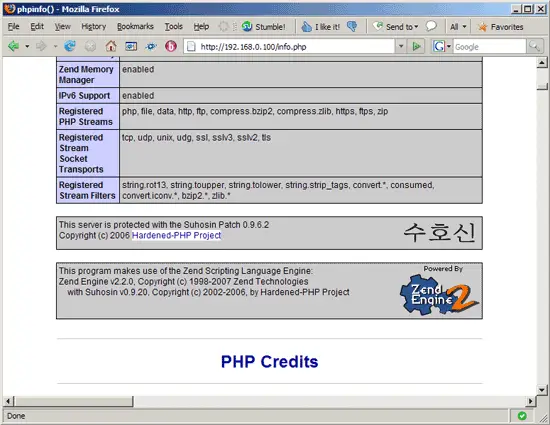Screen dimensions: 550x425
Task: Click vertical scrollbar down arrow
Action: click(542, 390)
